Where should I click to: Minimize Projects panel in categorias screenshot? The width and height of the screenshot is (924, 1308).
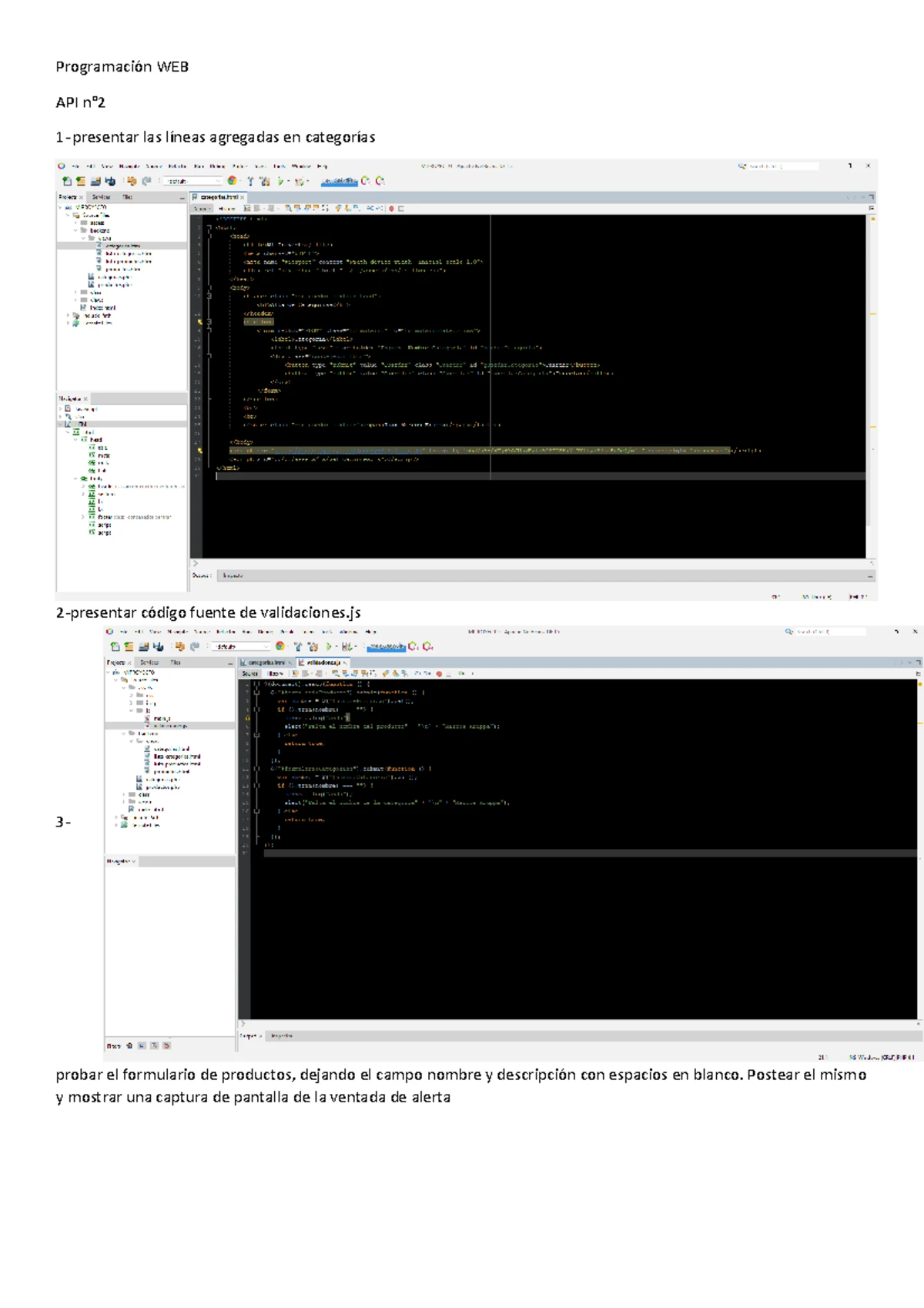tap(182, 198)
